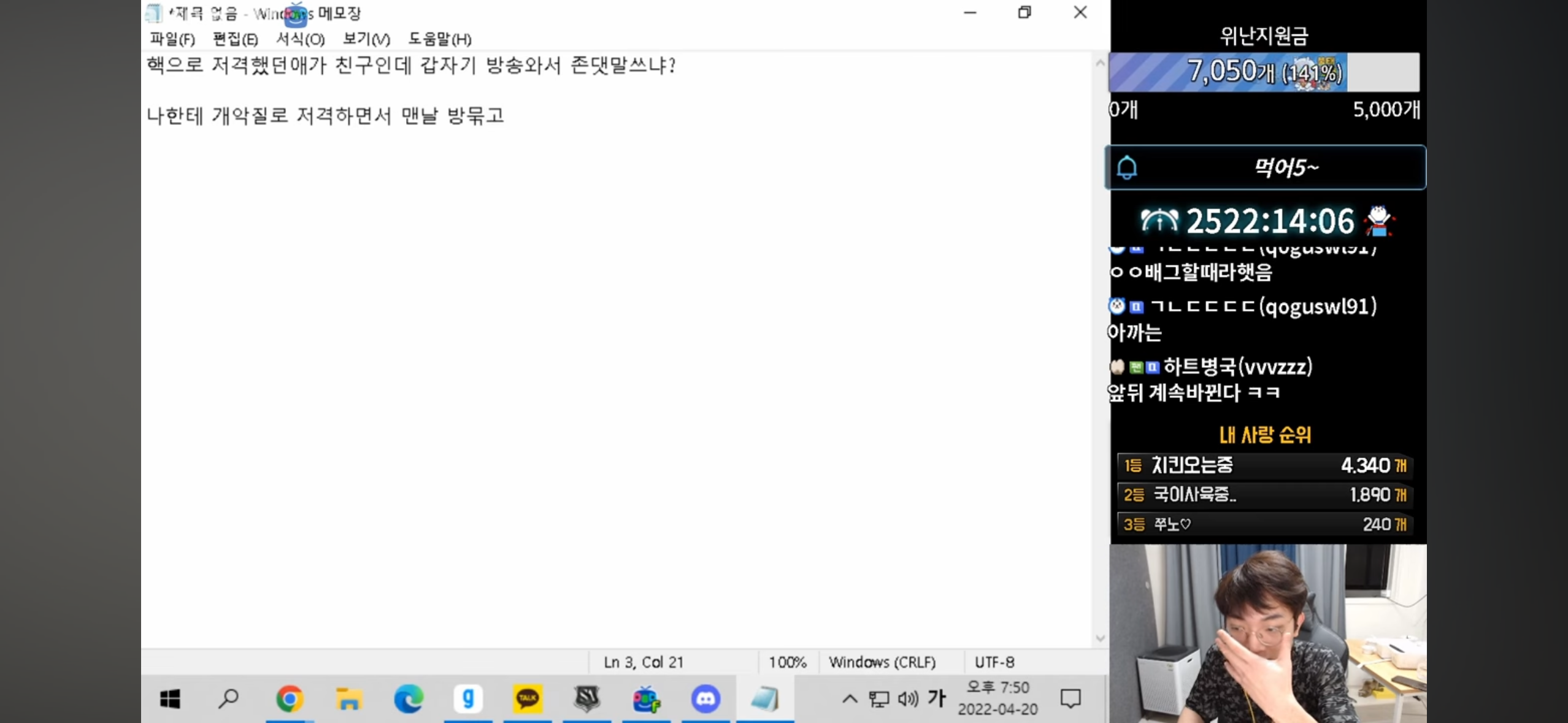Open File Explorer folder icon

point(348,698)
